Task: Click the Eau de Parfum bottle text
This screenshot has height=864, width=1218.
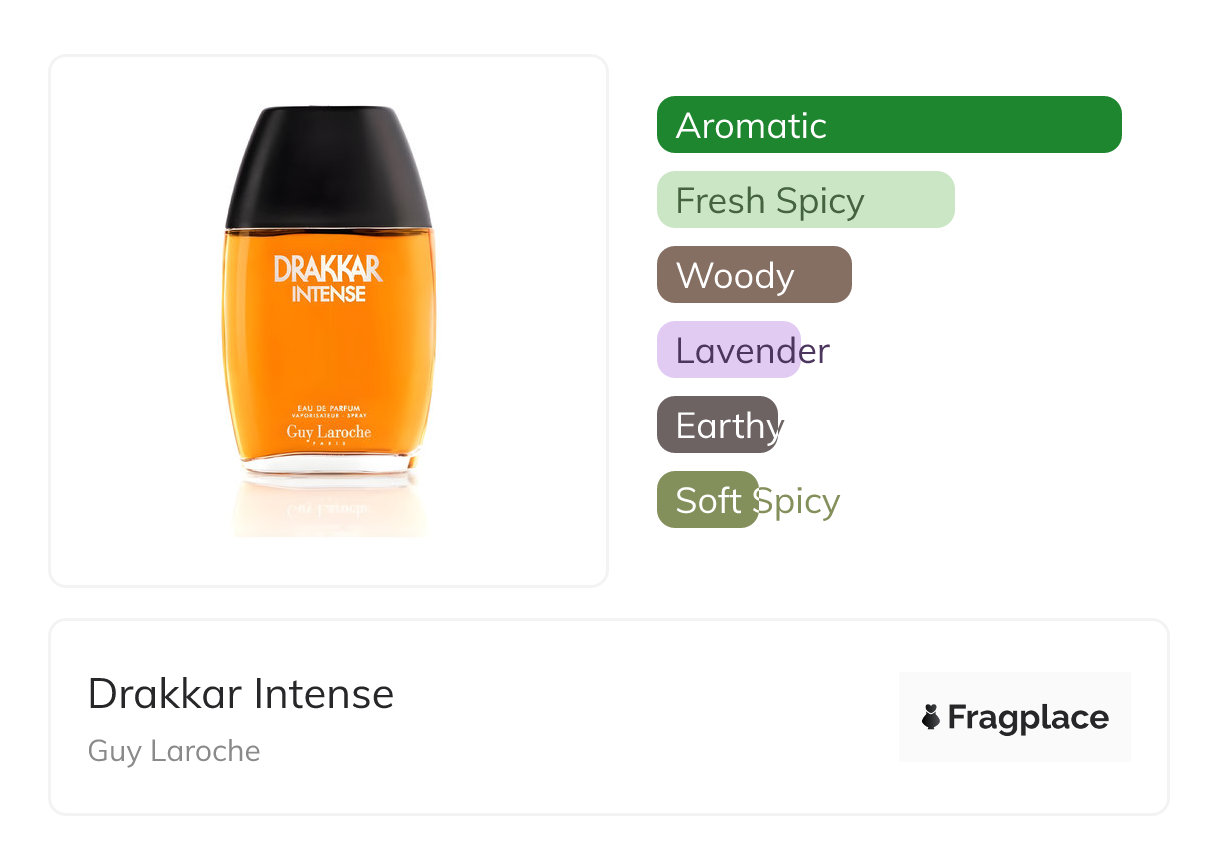Action: coord(329,408)
